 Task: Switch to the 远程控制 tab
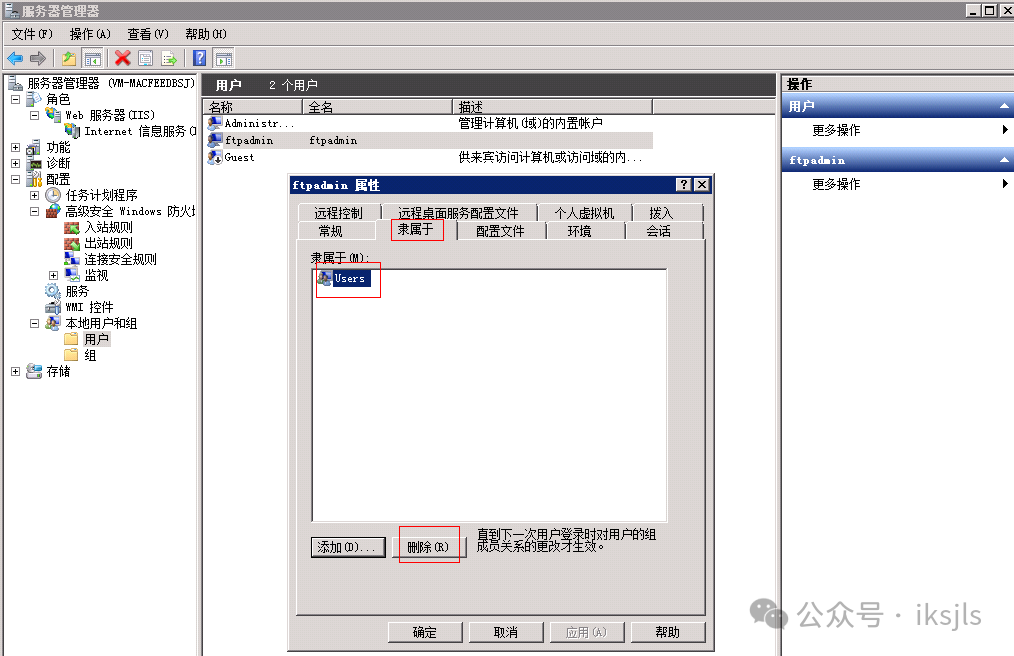click(x=339, y=213)
